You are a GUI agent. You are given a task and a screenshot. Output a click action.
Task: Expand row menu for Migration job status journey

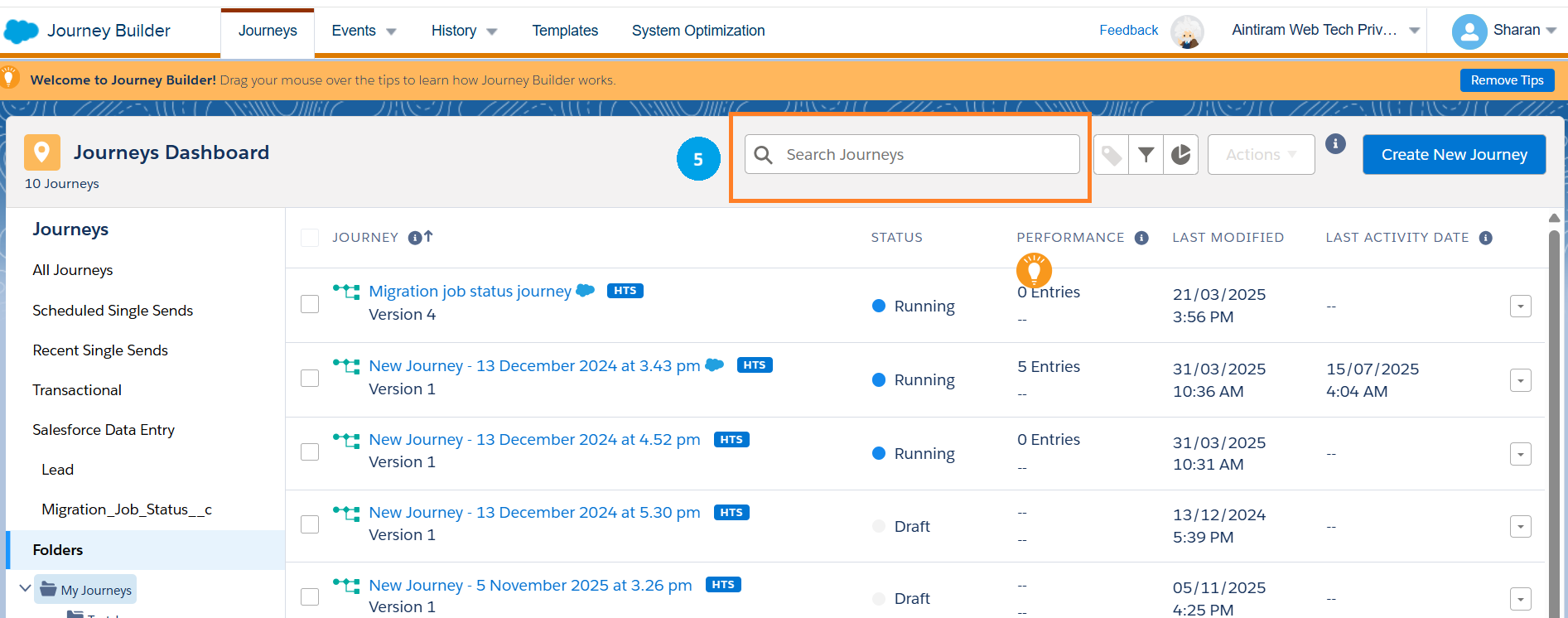tap(1520, 306)
